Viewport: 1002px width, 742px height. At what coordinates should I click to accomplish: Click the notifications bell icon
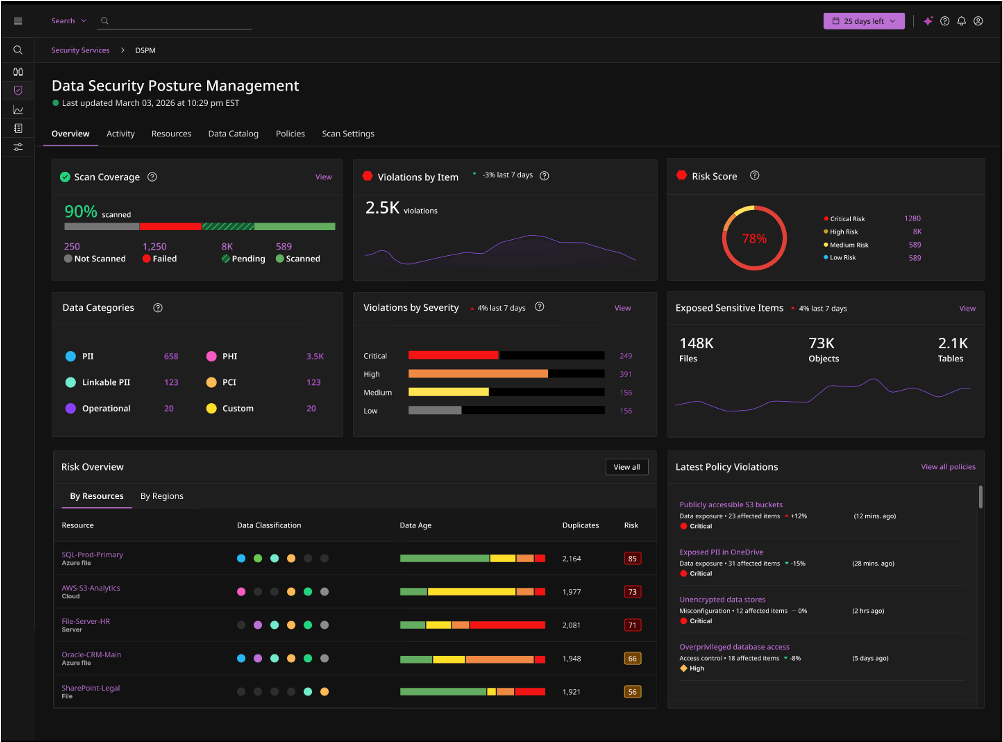point(961,21)
